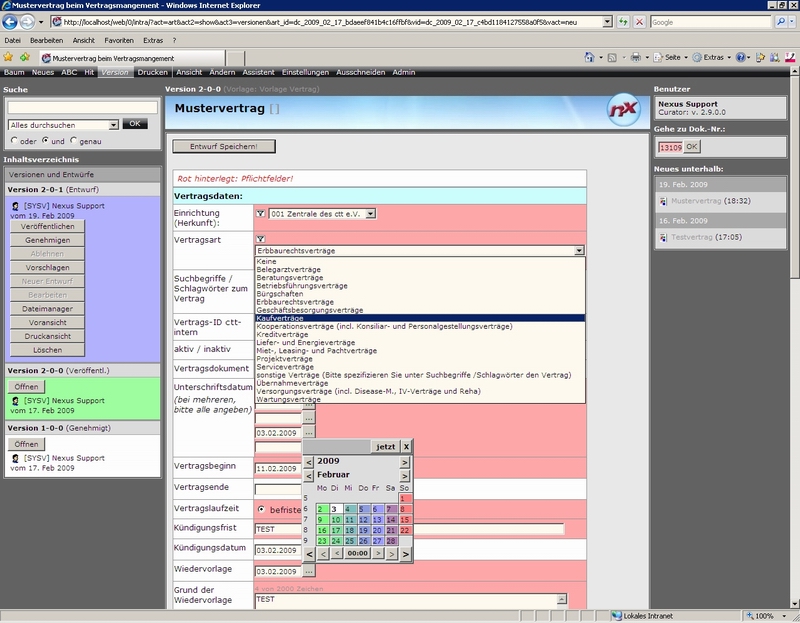Click the Suche text input field
The image size is (800, 623).
coord(83,107)
